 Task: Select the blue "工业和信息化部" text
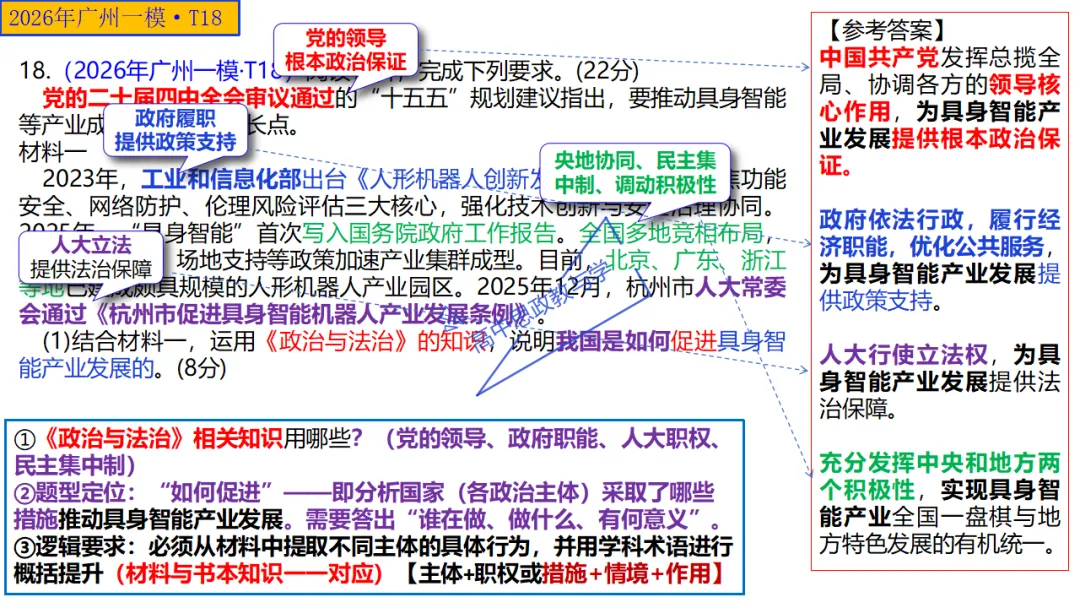221,179
